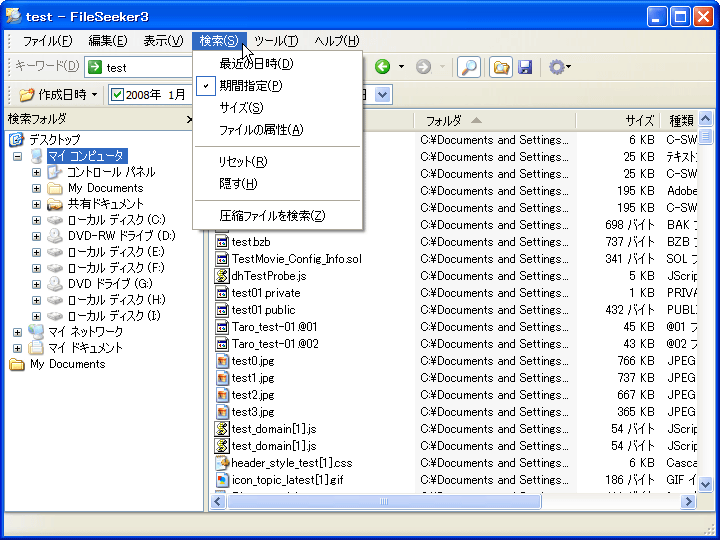The height and width of the screenshot is (540, 720).
Task: Select 圧縮ファイルを検索(Z) menu entry
Action: click(278, 215)
